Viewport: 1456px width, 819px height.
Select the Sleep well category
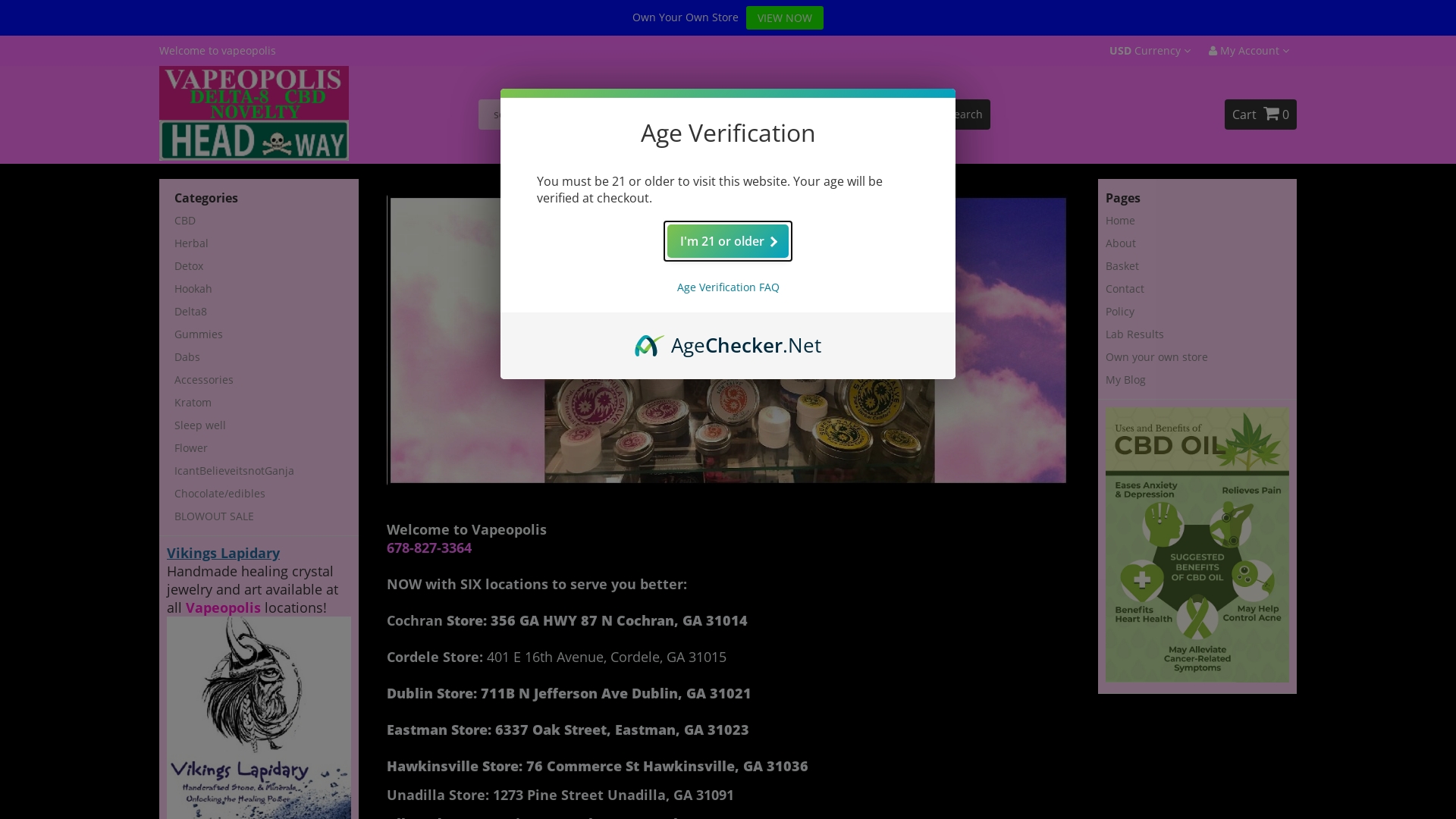click(x=200, y=425)
